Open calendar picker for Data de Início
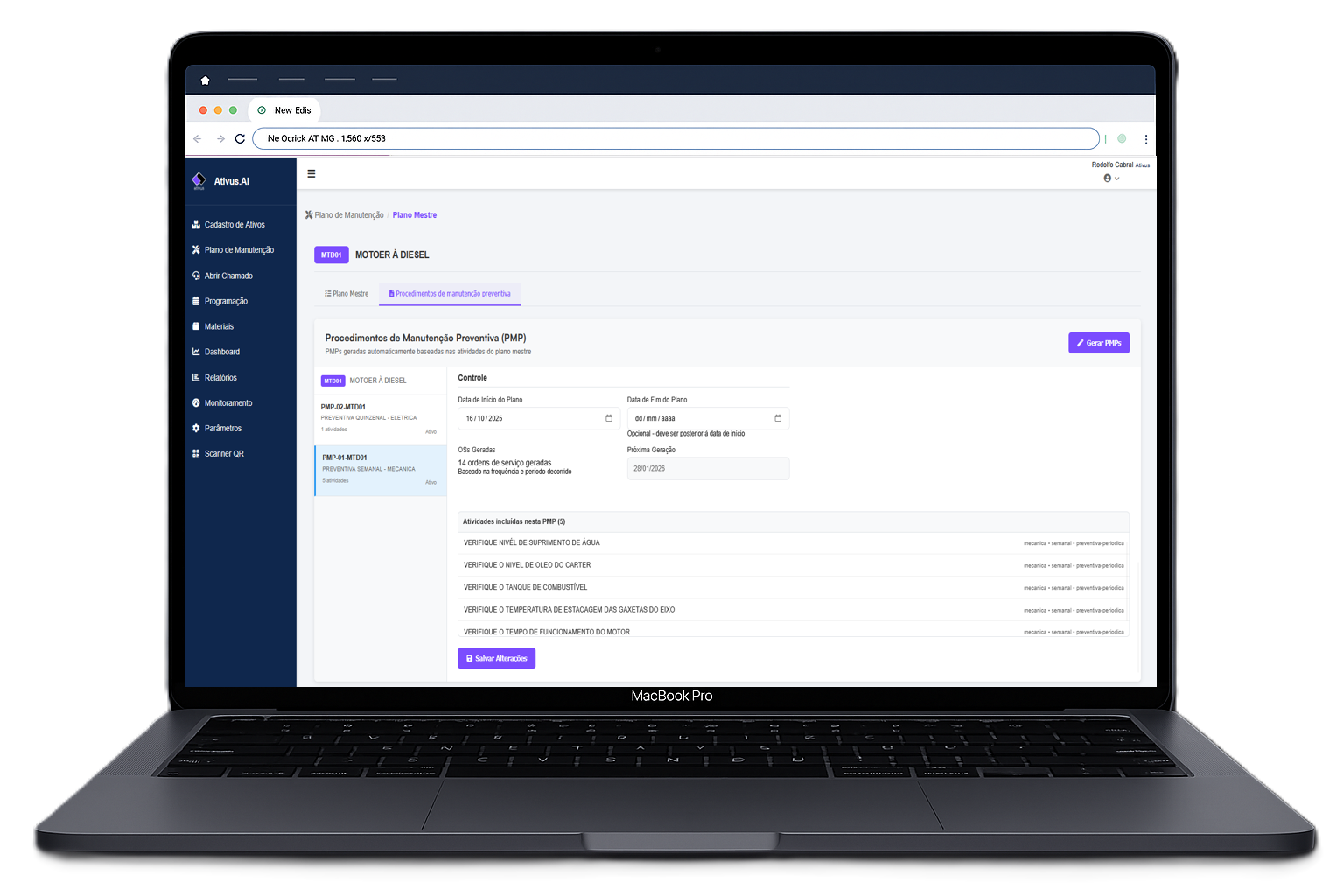The image size is (1344, 896). point(609,418)
